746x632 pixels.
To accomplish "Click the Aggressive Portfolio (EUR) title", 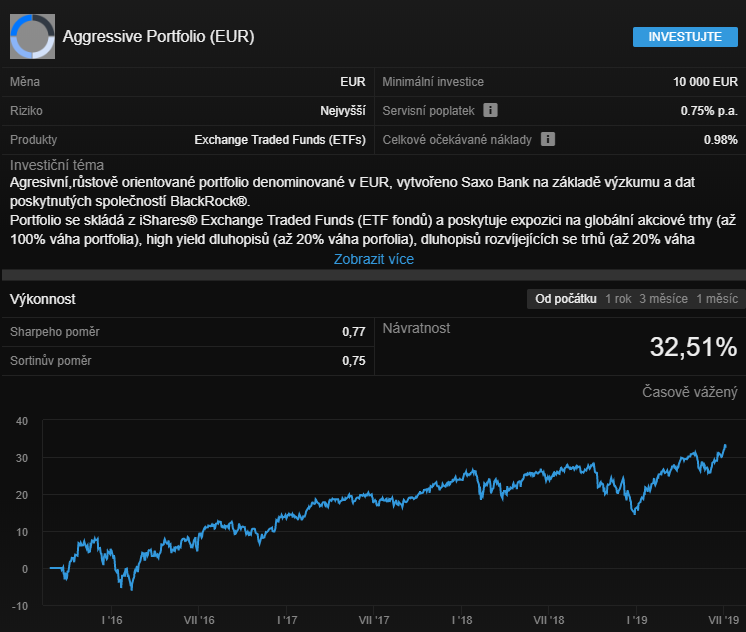I will [x=158, y=37].
